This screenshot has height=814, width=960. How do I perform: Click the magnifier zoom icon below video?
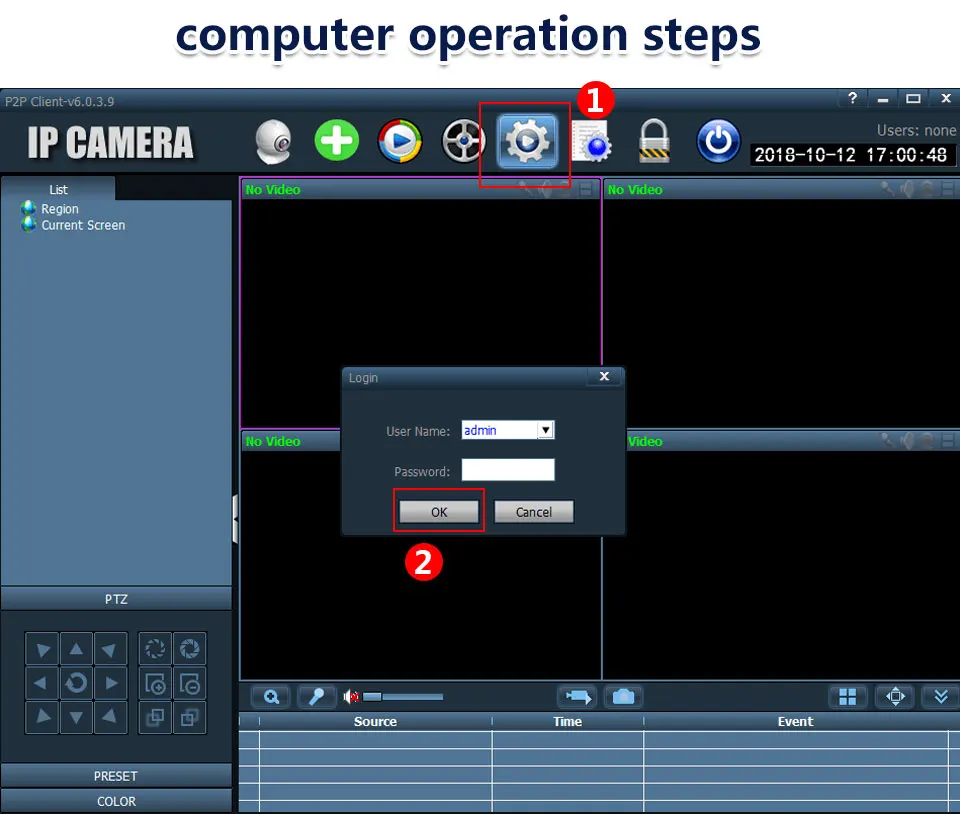[271, 696]
